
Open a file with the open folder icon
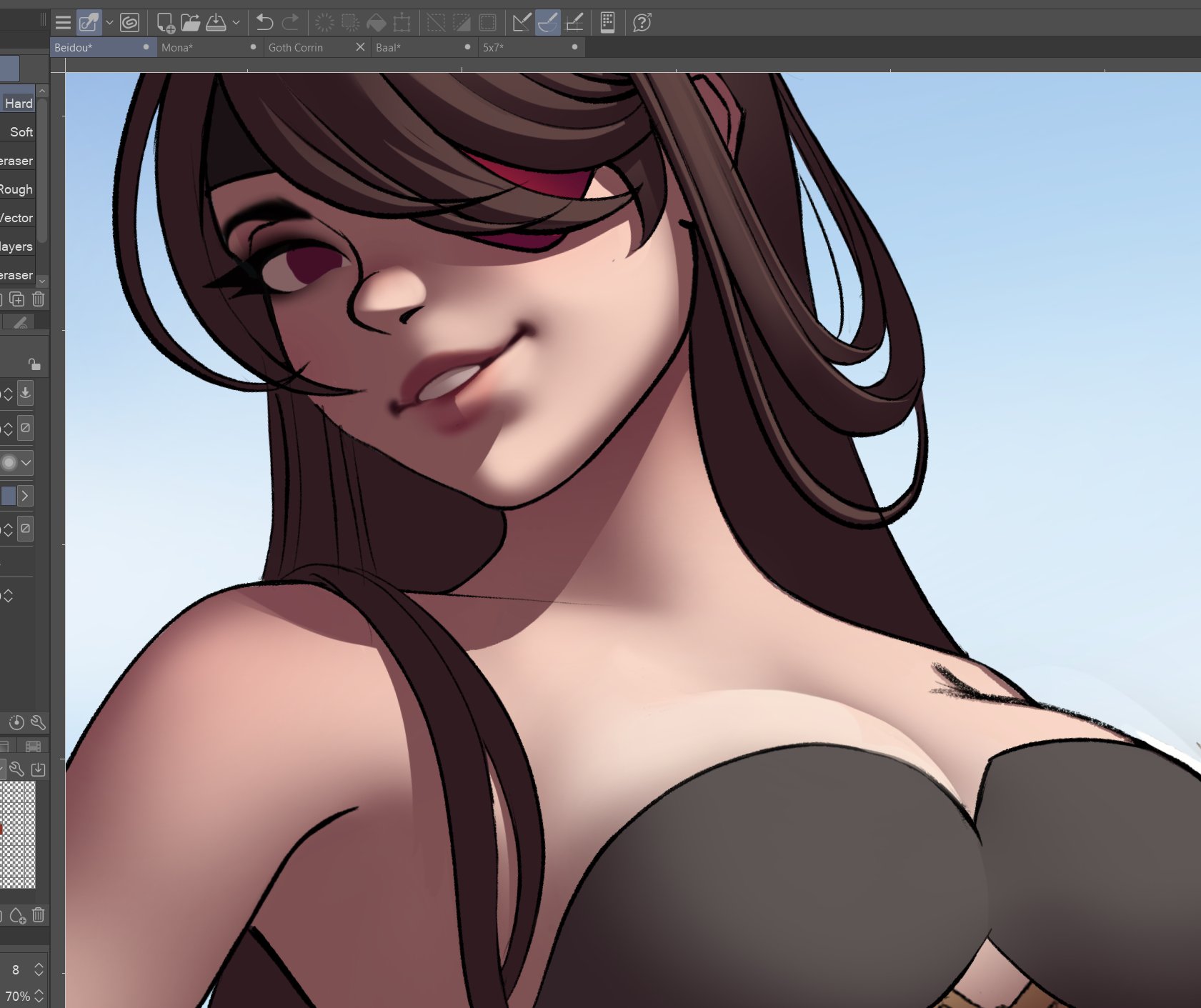tap(191, 22)
